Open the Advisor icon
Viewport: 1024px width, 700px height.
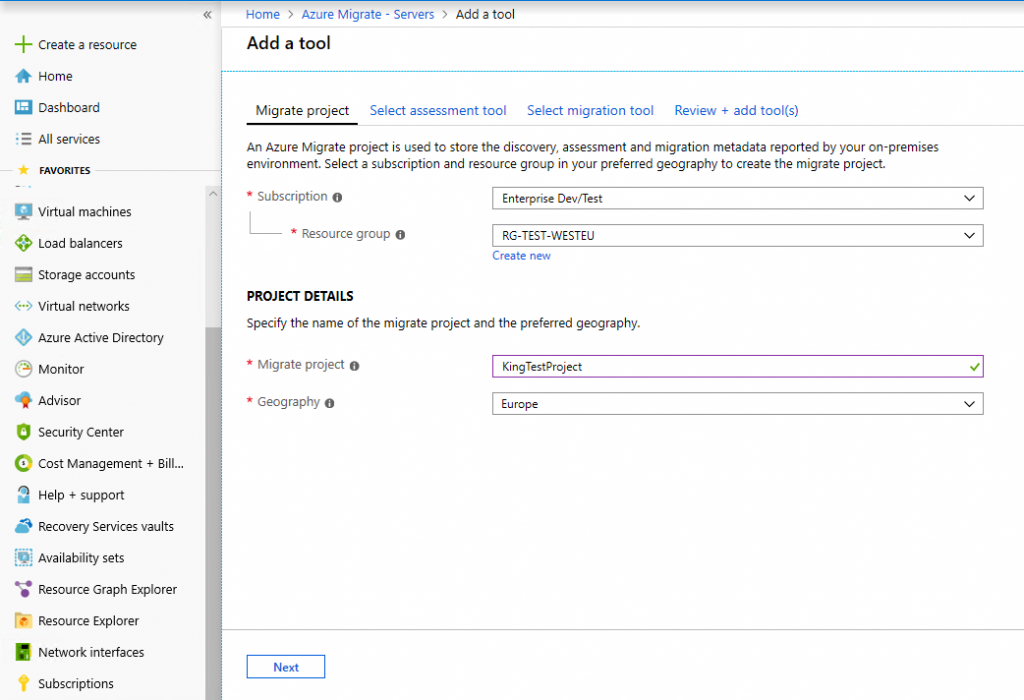pos(23,400)
